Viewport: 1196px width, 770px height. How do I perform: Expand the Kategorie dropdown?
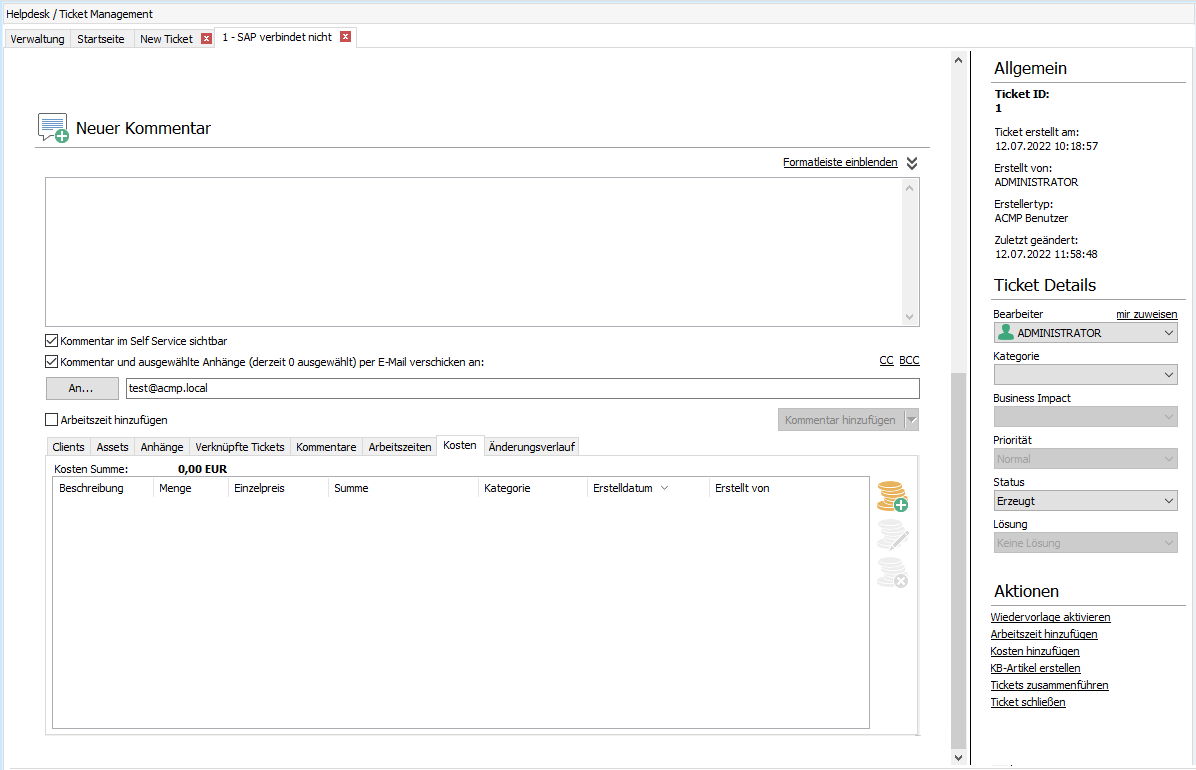click(1085, 375)
